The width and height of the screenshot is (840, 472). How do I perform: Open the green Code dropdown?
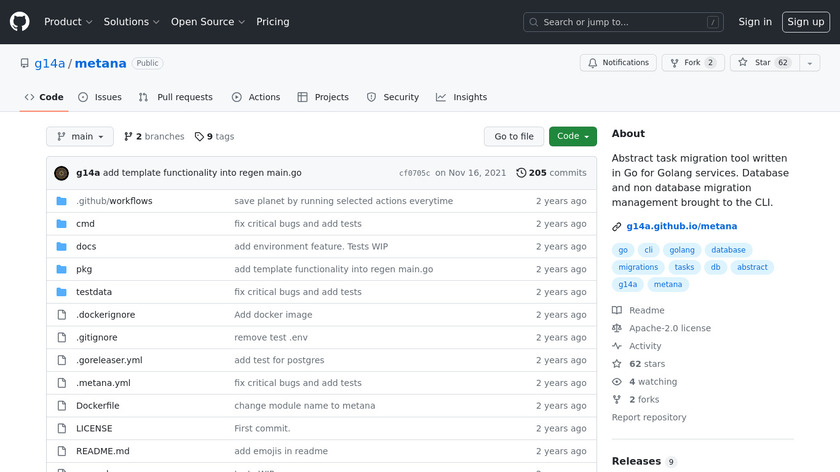[572, 137]
